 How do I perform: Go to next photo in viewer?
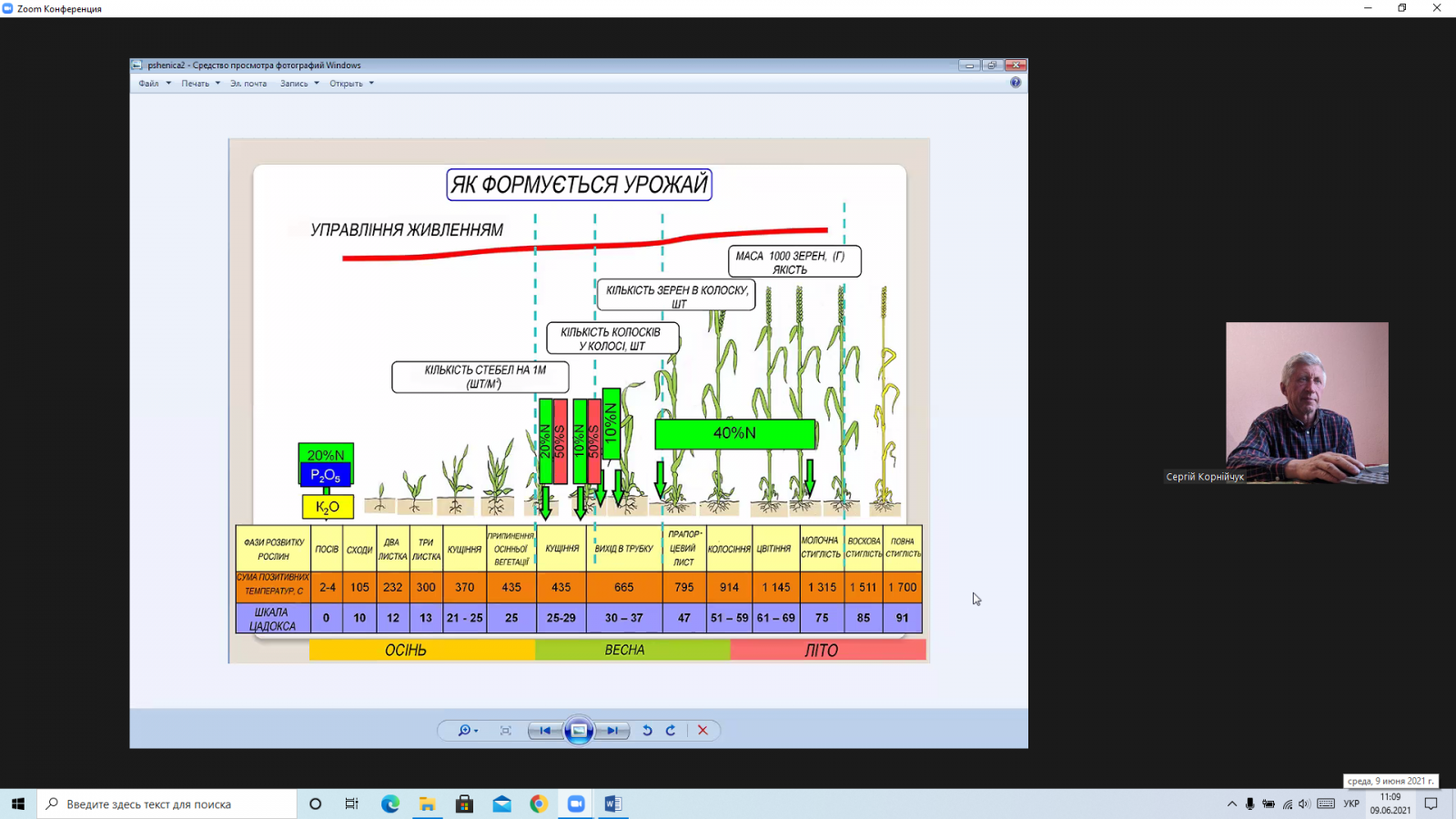[x=613, y=731]
